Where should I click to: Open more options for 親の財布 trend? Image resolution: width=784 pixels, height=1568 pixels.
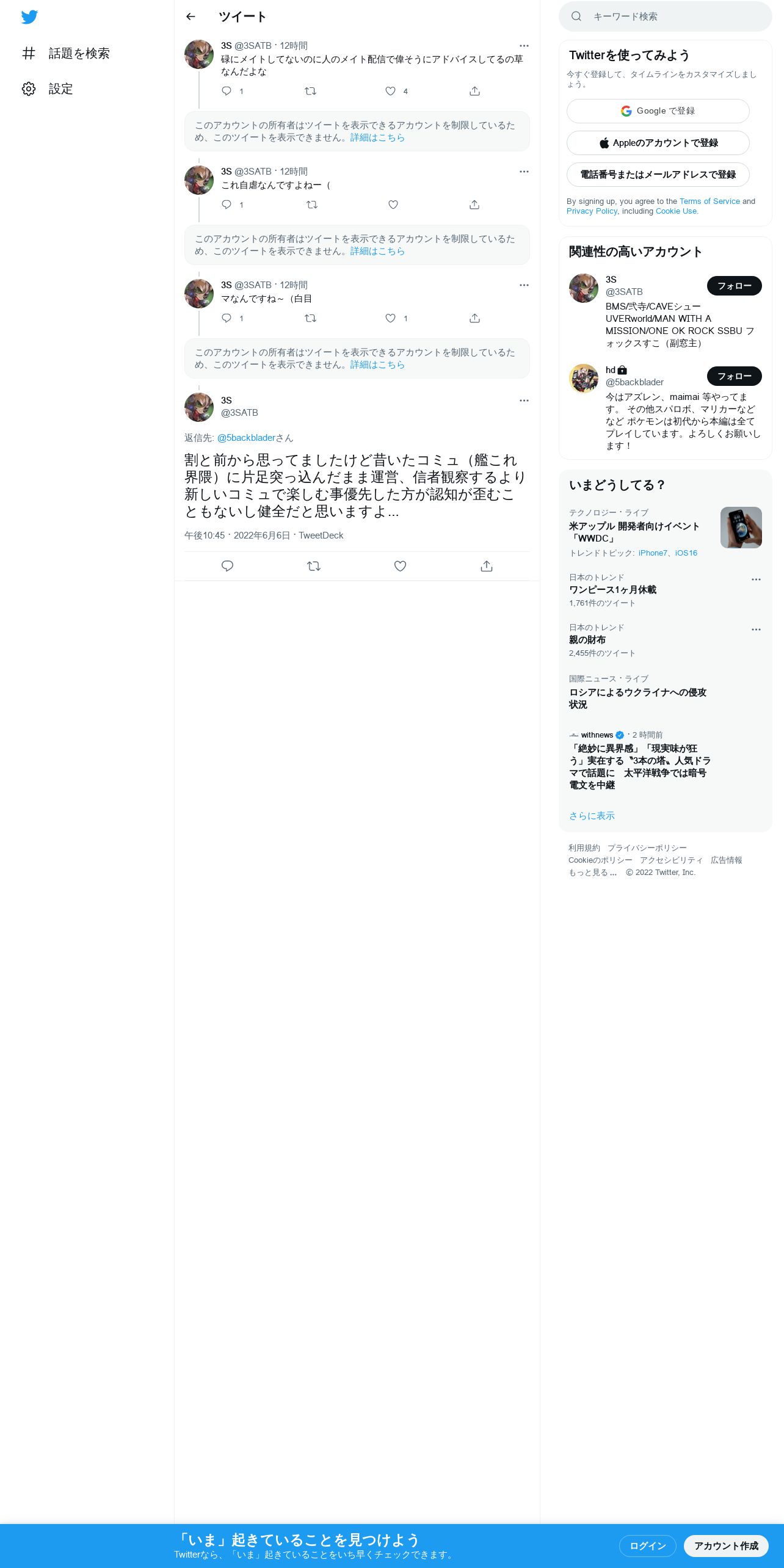click(x=756, y=630)
